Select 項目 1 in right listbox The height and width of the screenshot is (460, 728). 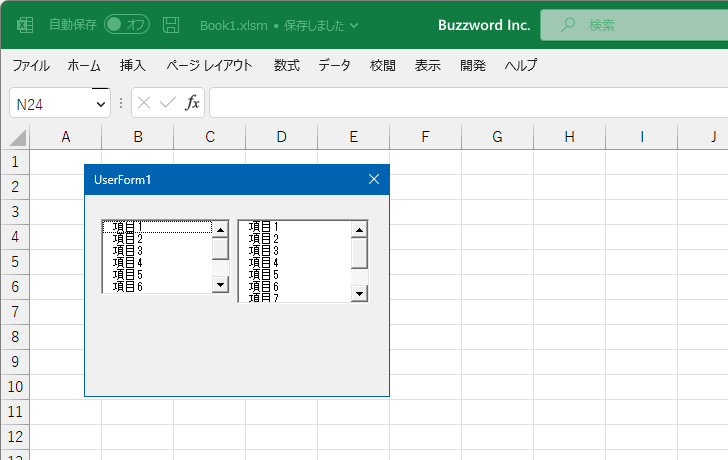coord(295,227)
